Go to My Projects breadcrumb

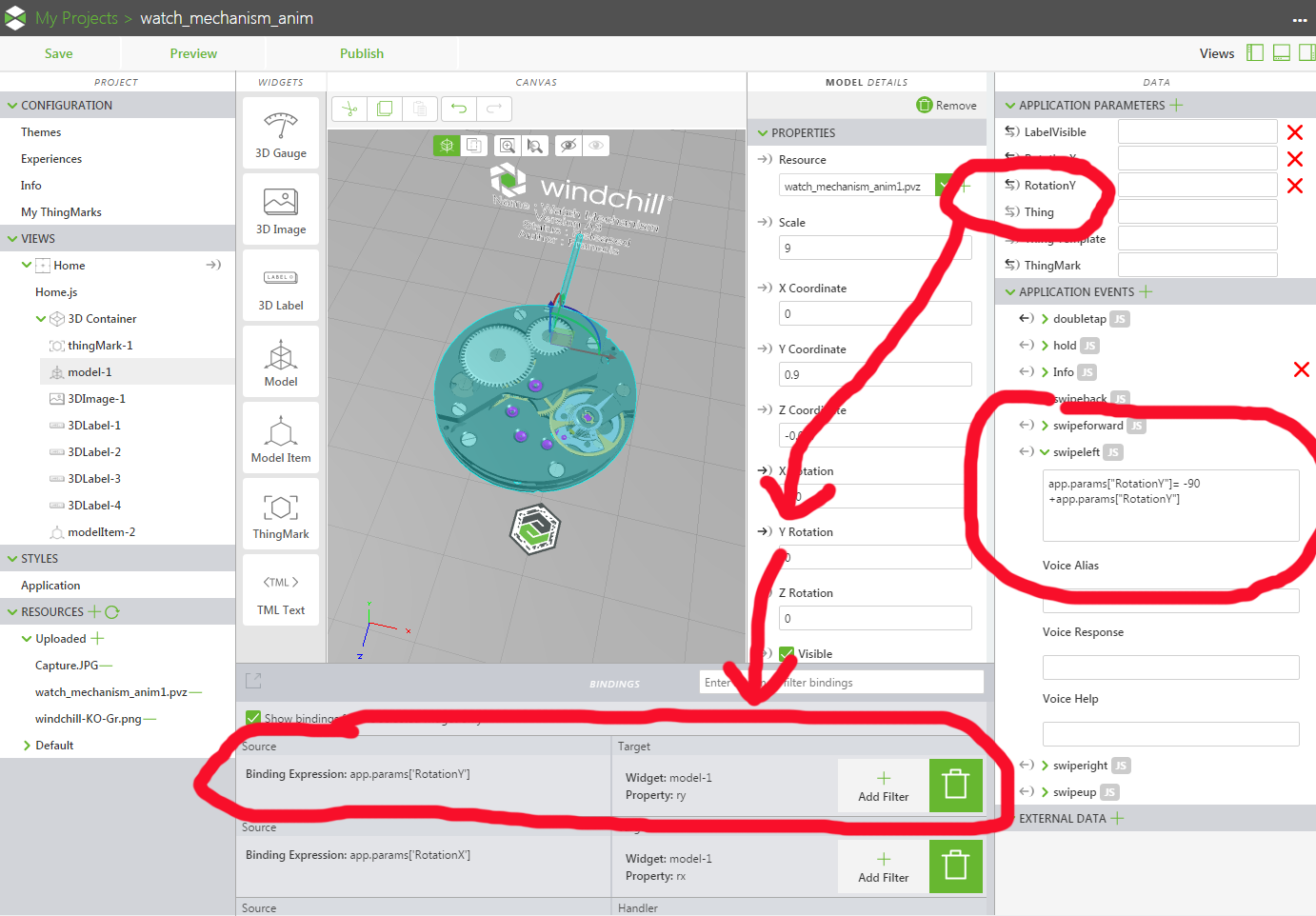pos(76,18)
